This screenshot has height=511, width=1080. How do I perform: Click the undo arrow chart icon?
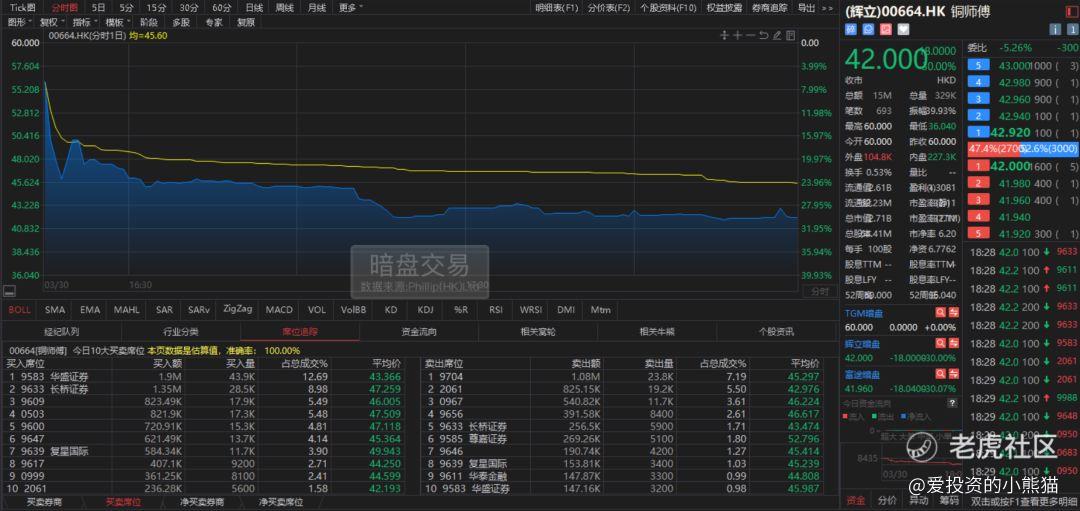pos(763,35)
